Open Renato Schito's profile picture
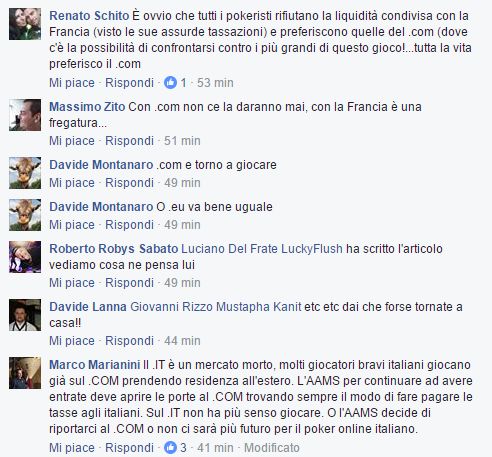Screen dimensions: 492x457 [x=25, y=24]
